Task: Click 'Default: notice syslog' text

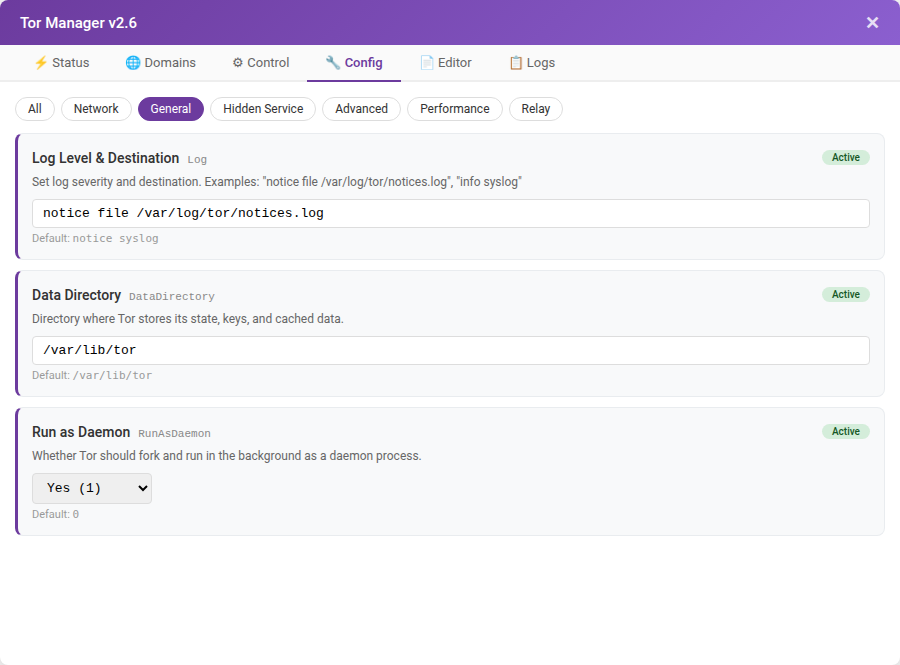Action: tap(95, 238)
